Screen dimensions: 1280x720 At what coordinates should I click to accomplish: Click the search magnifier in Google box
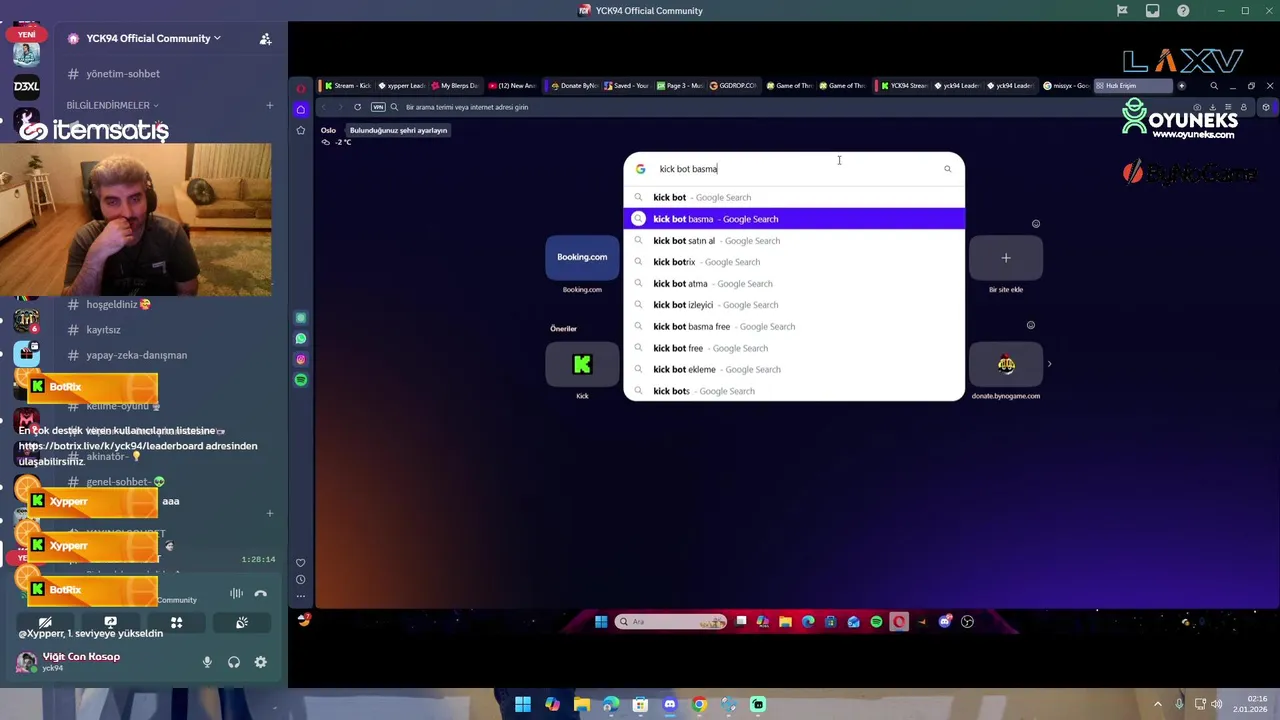[948, 169]
